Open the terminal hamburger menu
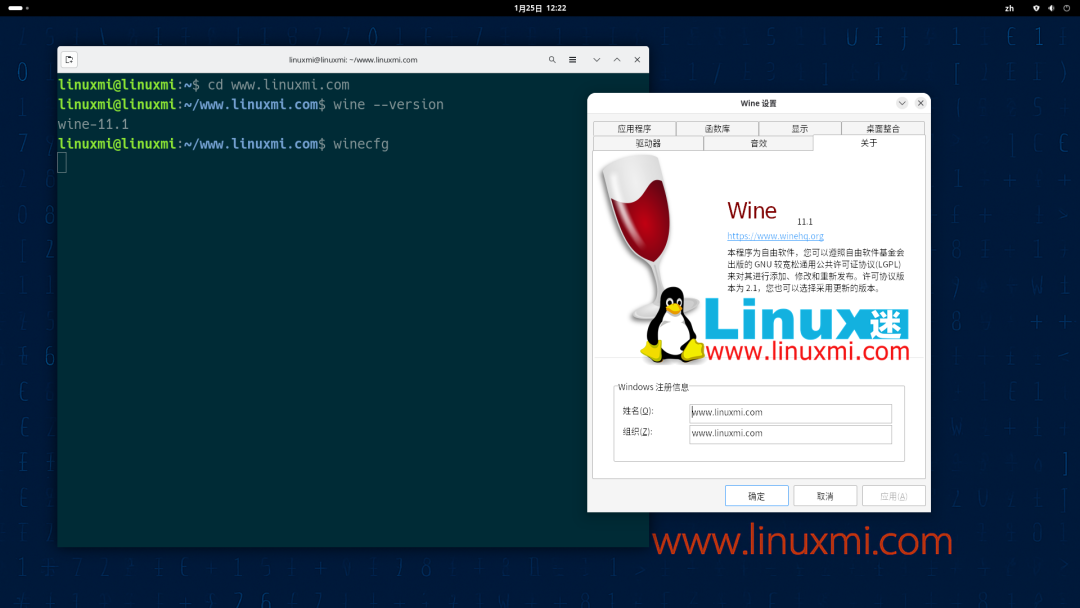 572,59
